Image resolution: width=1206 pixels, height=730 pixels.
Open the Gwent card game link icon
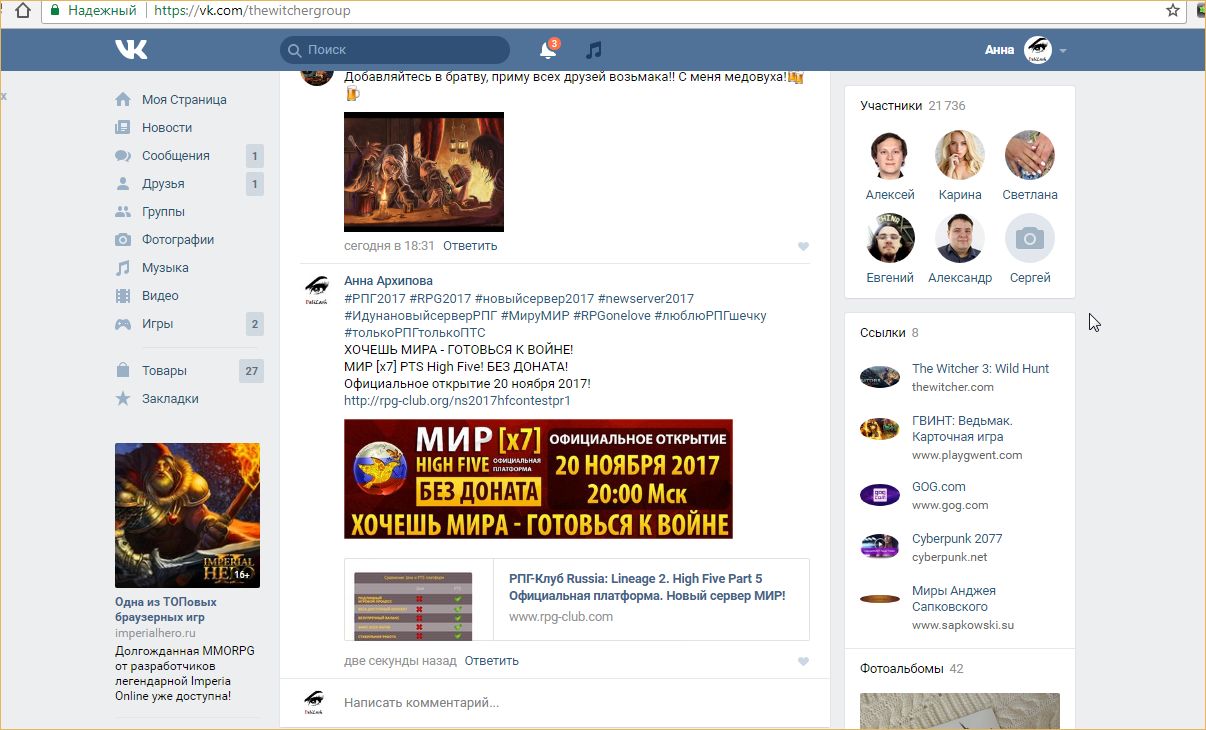coord(880,429)
